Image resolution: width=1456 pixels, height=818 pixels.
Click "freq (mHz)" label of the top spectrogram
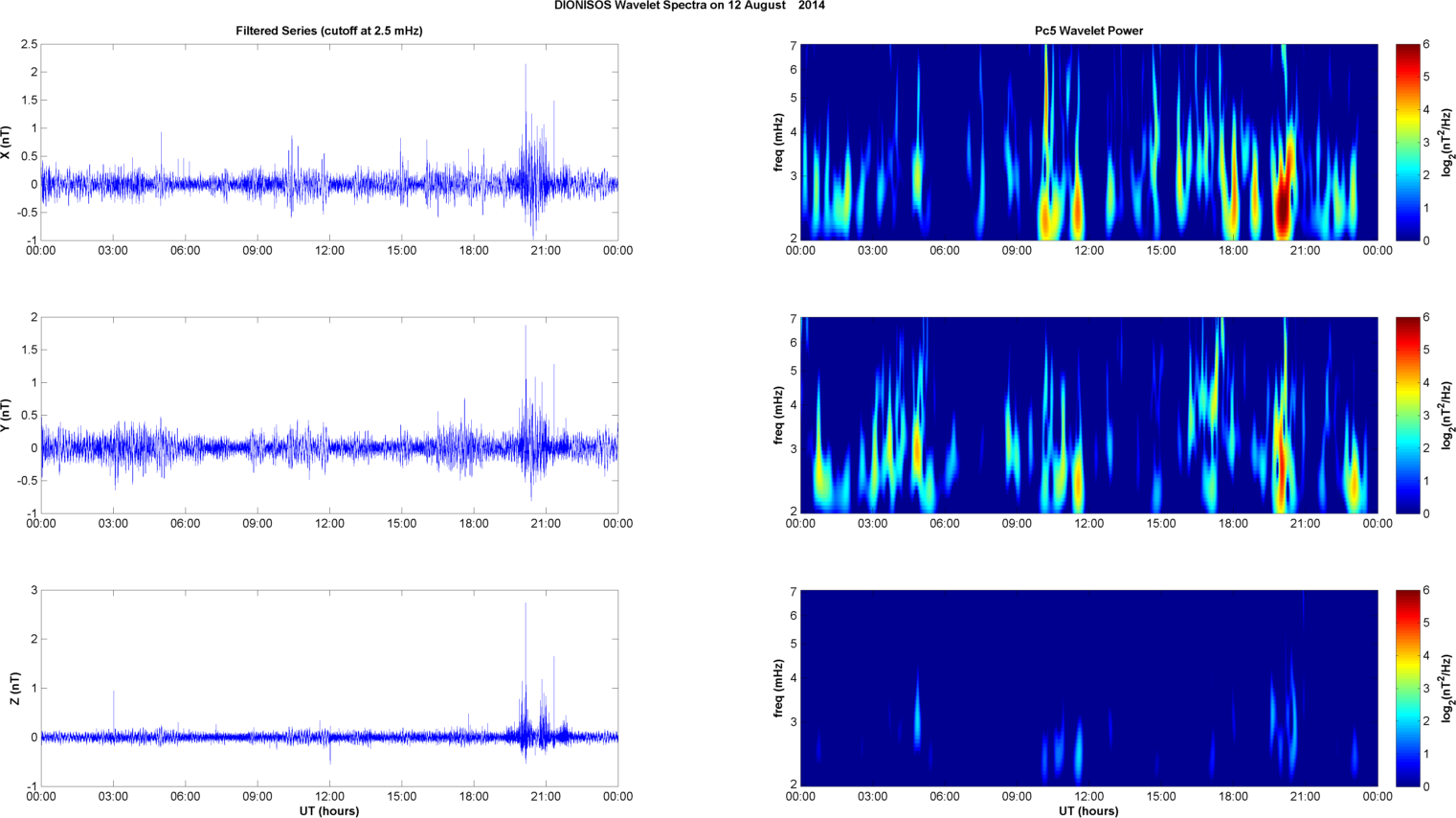(779, 143)
